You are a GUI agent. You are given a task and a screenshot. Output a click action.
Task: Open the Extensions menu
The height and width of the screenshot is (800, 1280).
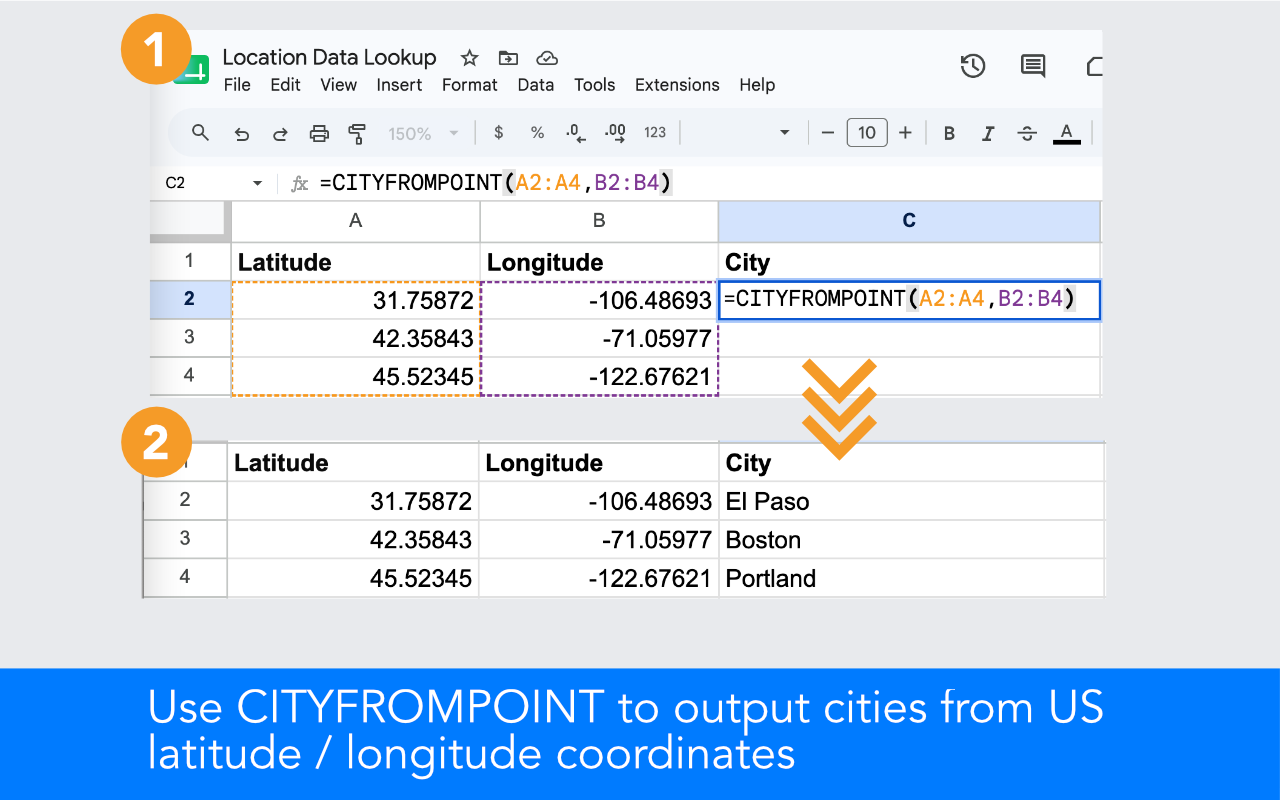(677, 85)
